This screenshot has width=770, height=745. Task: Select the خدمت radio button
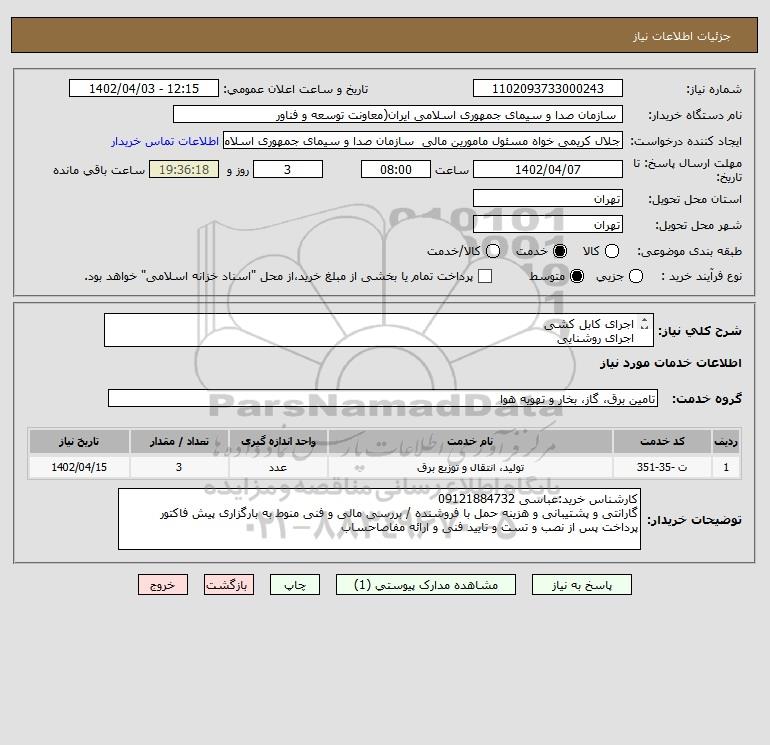coord(559,251)
